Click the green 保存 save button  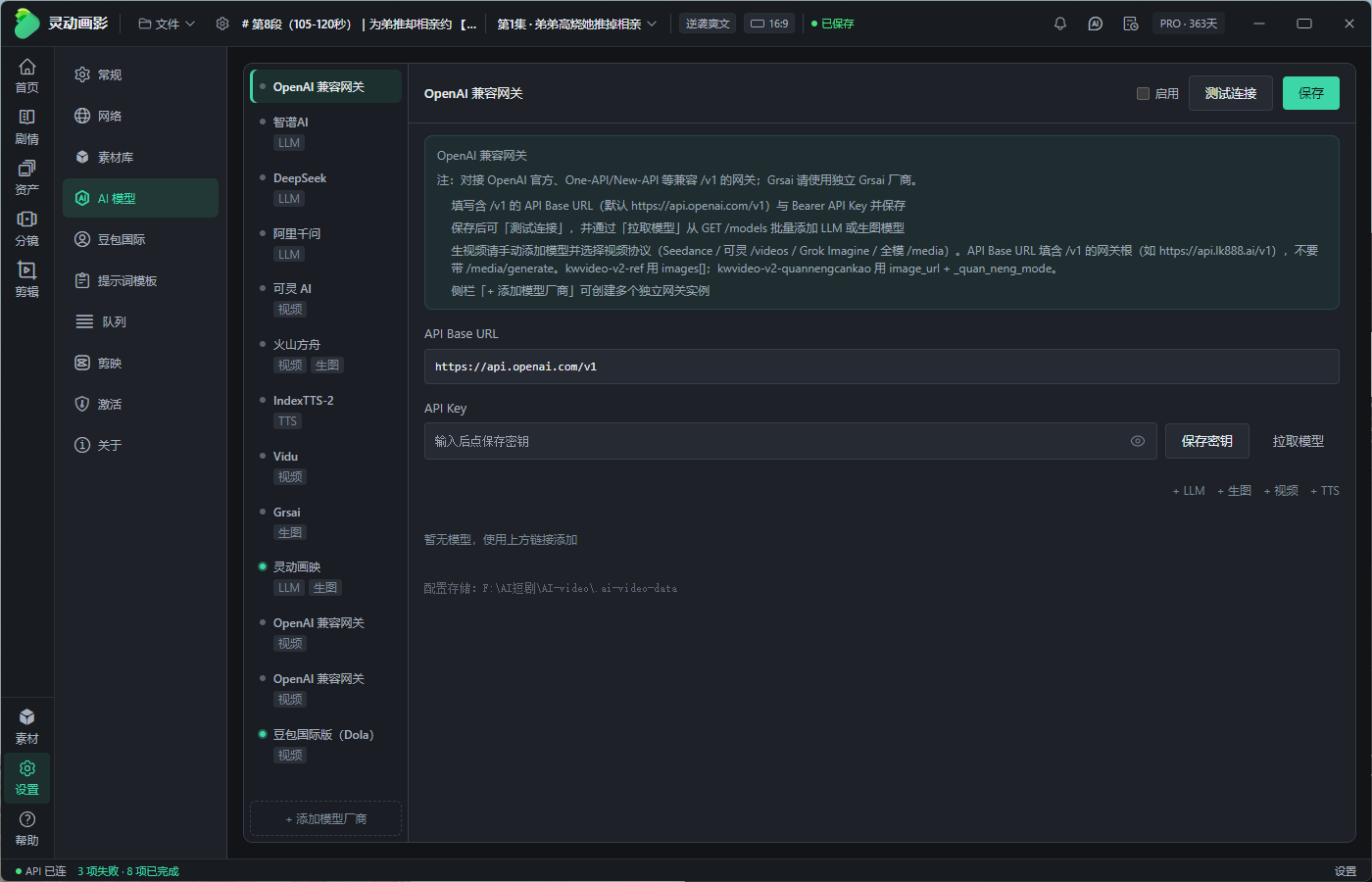(x=1311, y=93)
